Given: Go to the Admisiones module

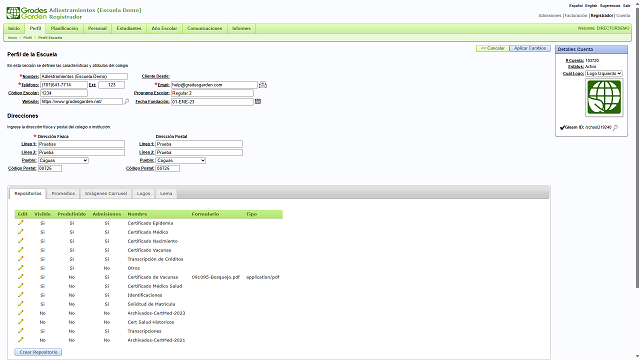Looking at the screenshot, I should 550,16.
